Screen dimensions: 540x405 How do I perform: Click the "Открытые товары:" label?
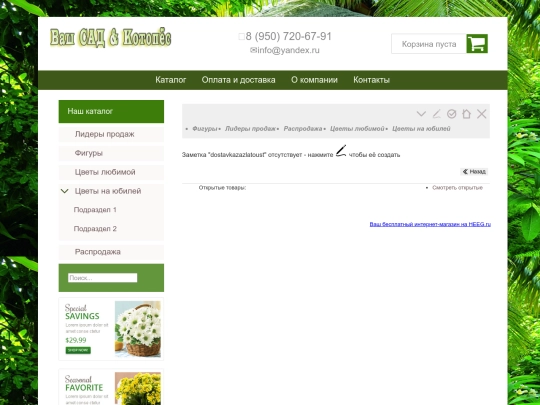tap(222, 188)
